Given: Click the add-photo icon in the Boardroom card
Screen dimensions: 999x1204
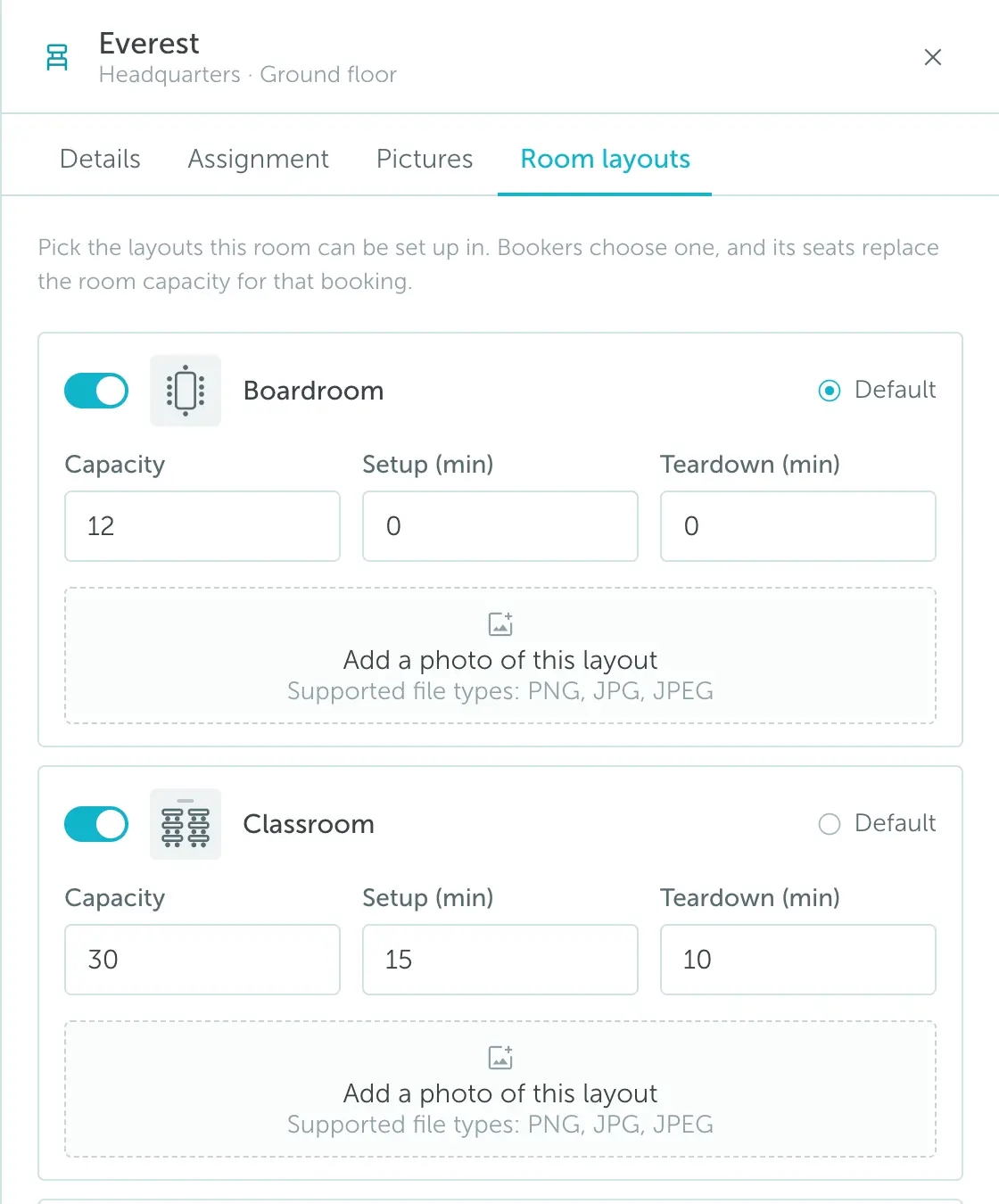Looking at the screenshot, I should pyautogui.click(x=500, y=623).
